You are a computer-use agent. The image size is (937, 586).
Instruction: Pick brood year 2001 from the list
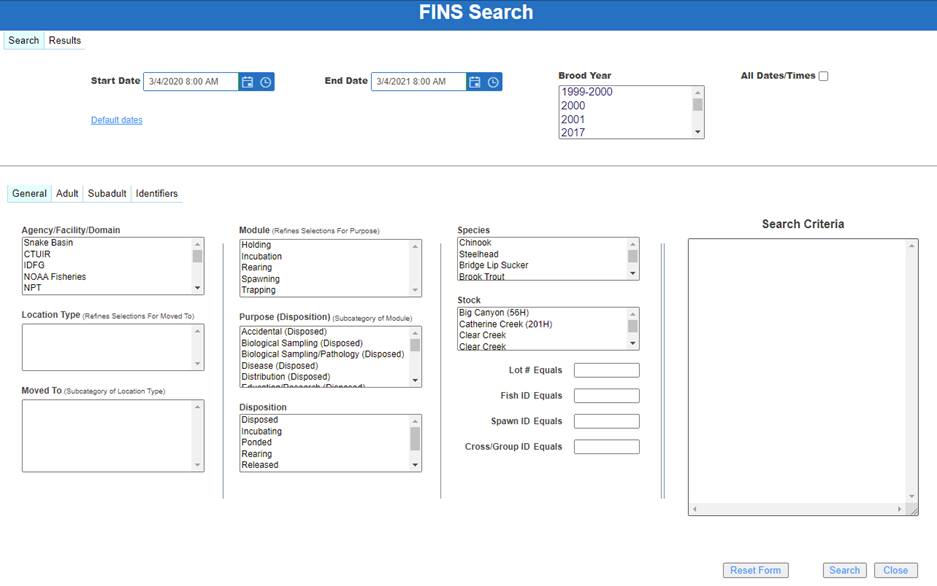tap(573, 120)
